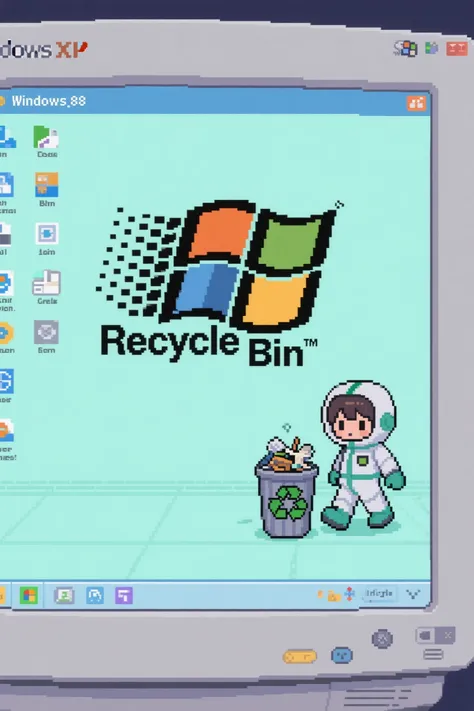
Task: Click the three-line menu on monitor bezel
Action: (433, 654)
